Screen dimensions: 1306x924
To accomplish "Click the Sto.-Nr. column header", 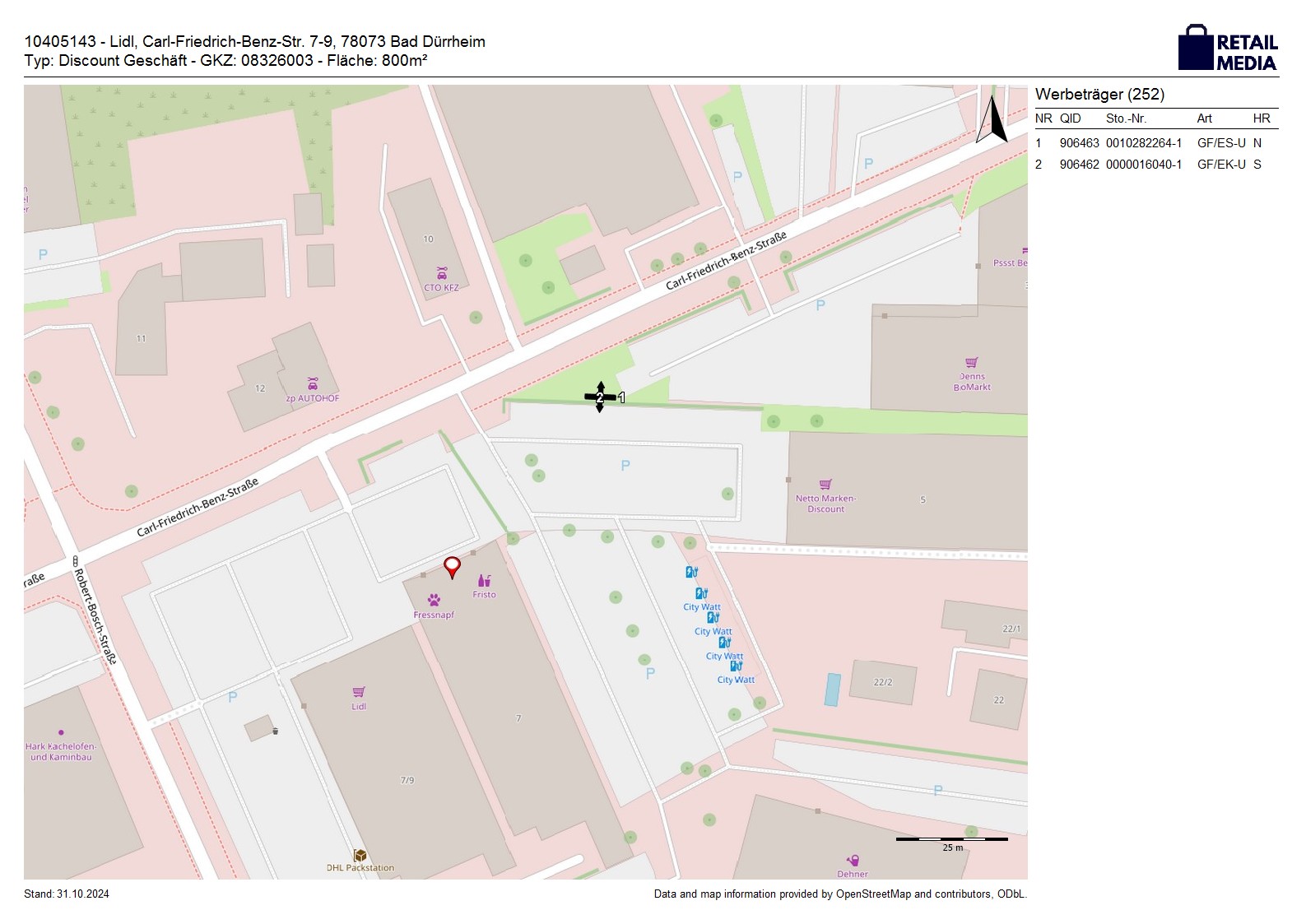I will point(1126,118).
